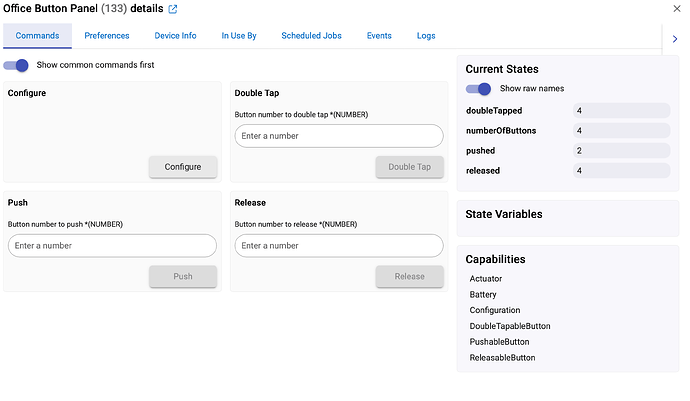This screenshot has height=401, width=690.
Task: Switch to the In Use By tab
Action: 239,36
